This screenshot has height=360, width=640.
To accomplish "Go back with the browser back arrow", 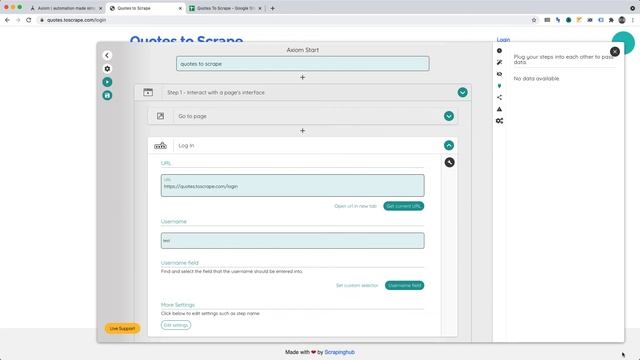I will click(x=7, y=20).
